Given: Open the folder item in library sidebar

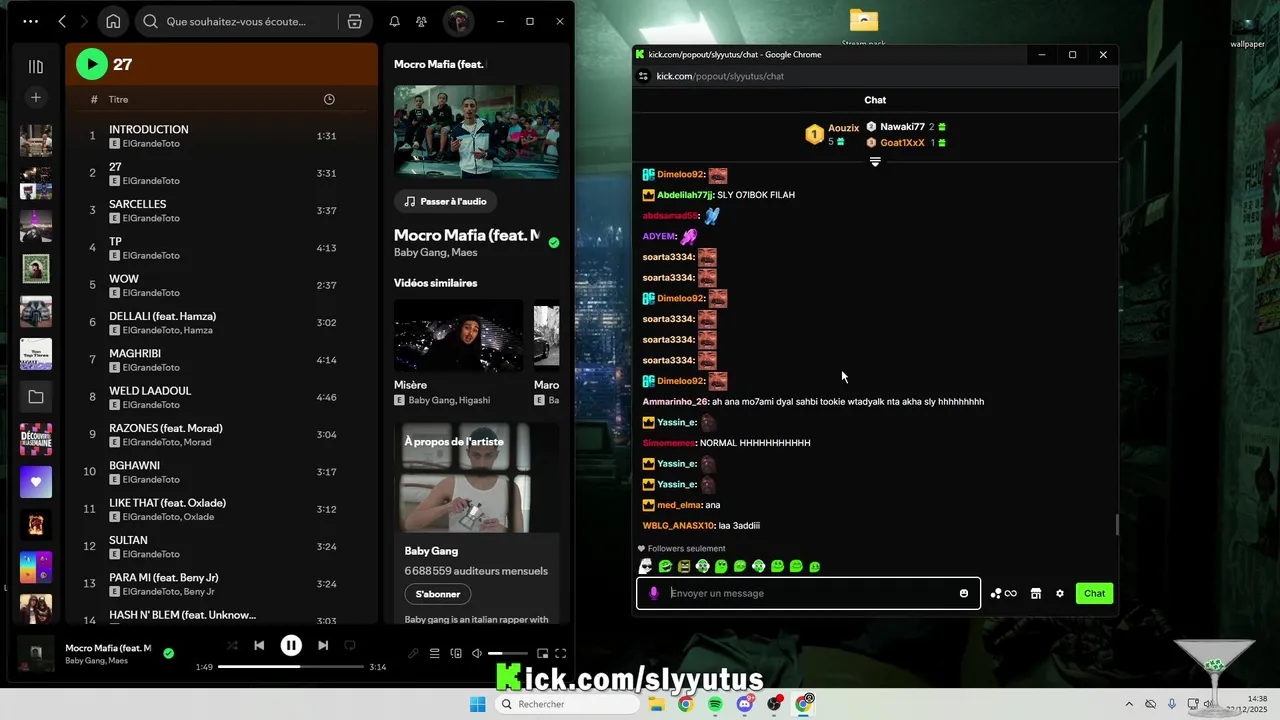Looking at the screenshot, I should [x=36, y=397].
